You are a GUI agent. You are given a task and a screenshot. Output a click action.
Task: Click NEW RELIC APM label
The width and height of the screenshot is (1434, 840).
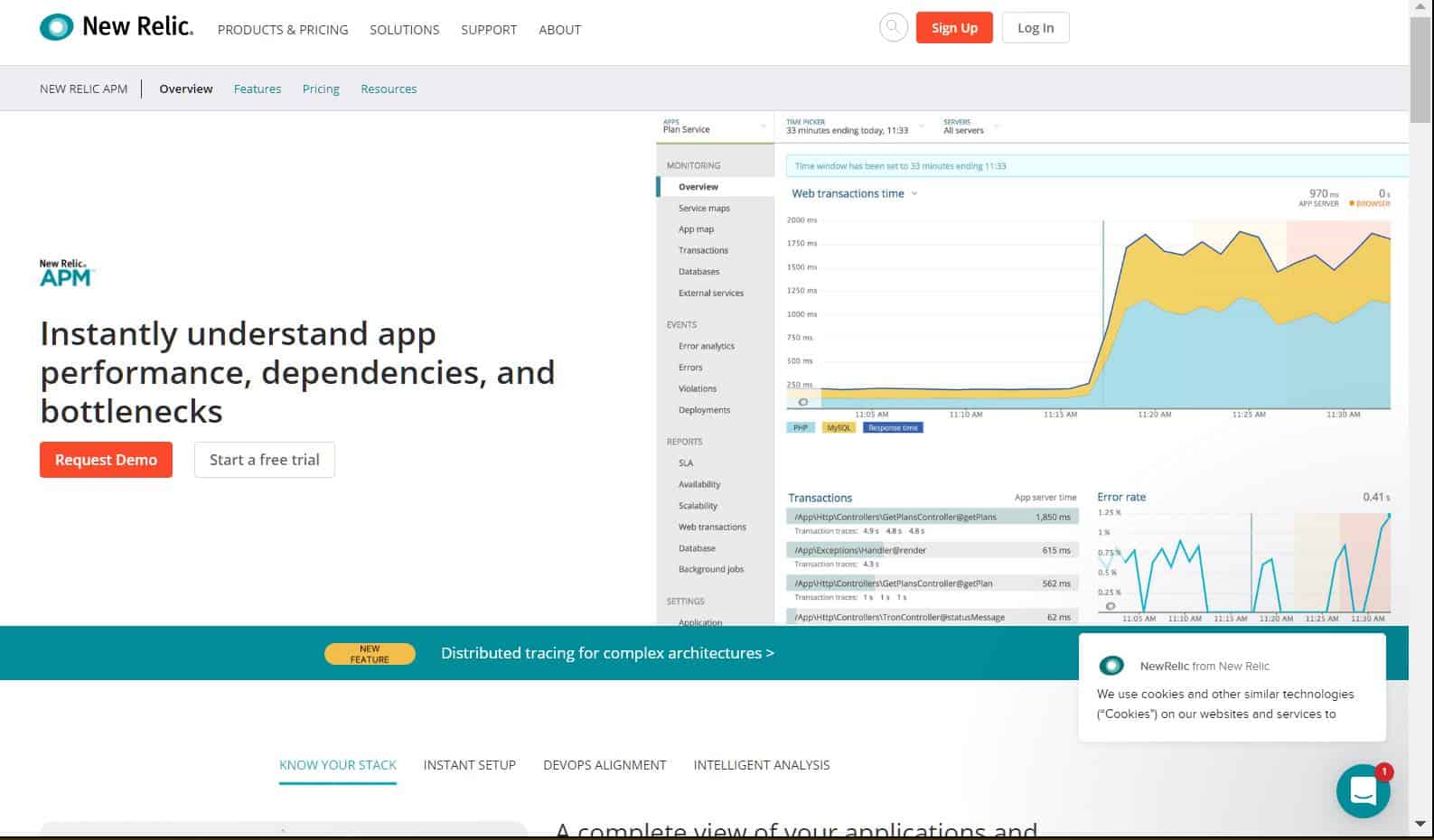[x=84, y=89]
